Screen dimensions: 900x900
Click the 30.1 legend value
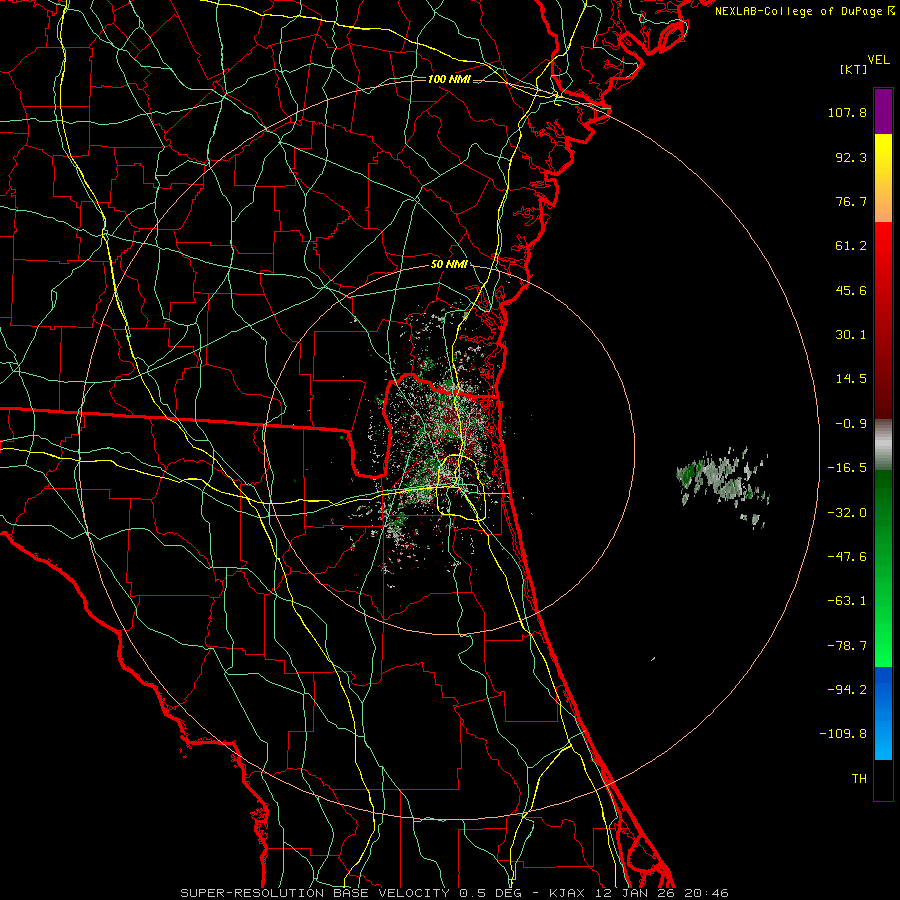click(851, 335)
